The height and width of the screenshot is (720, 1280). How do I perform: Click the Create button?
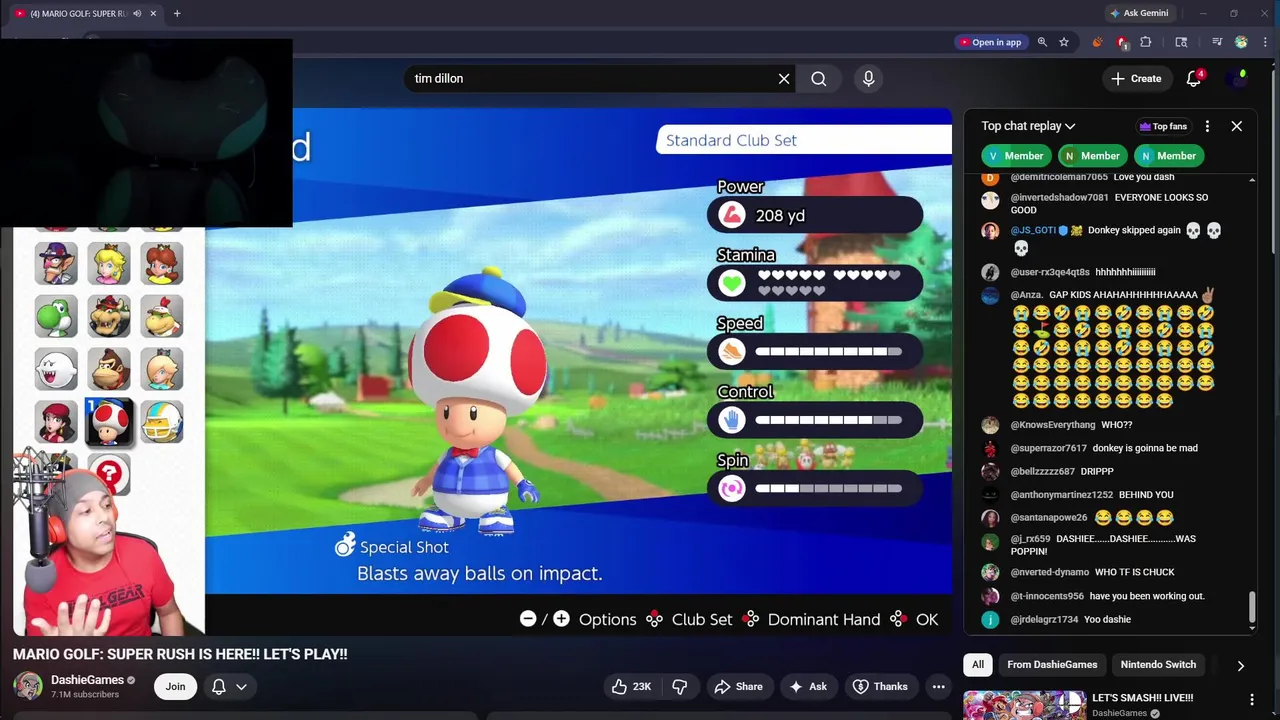click(1136, 78)
